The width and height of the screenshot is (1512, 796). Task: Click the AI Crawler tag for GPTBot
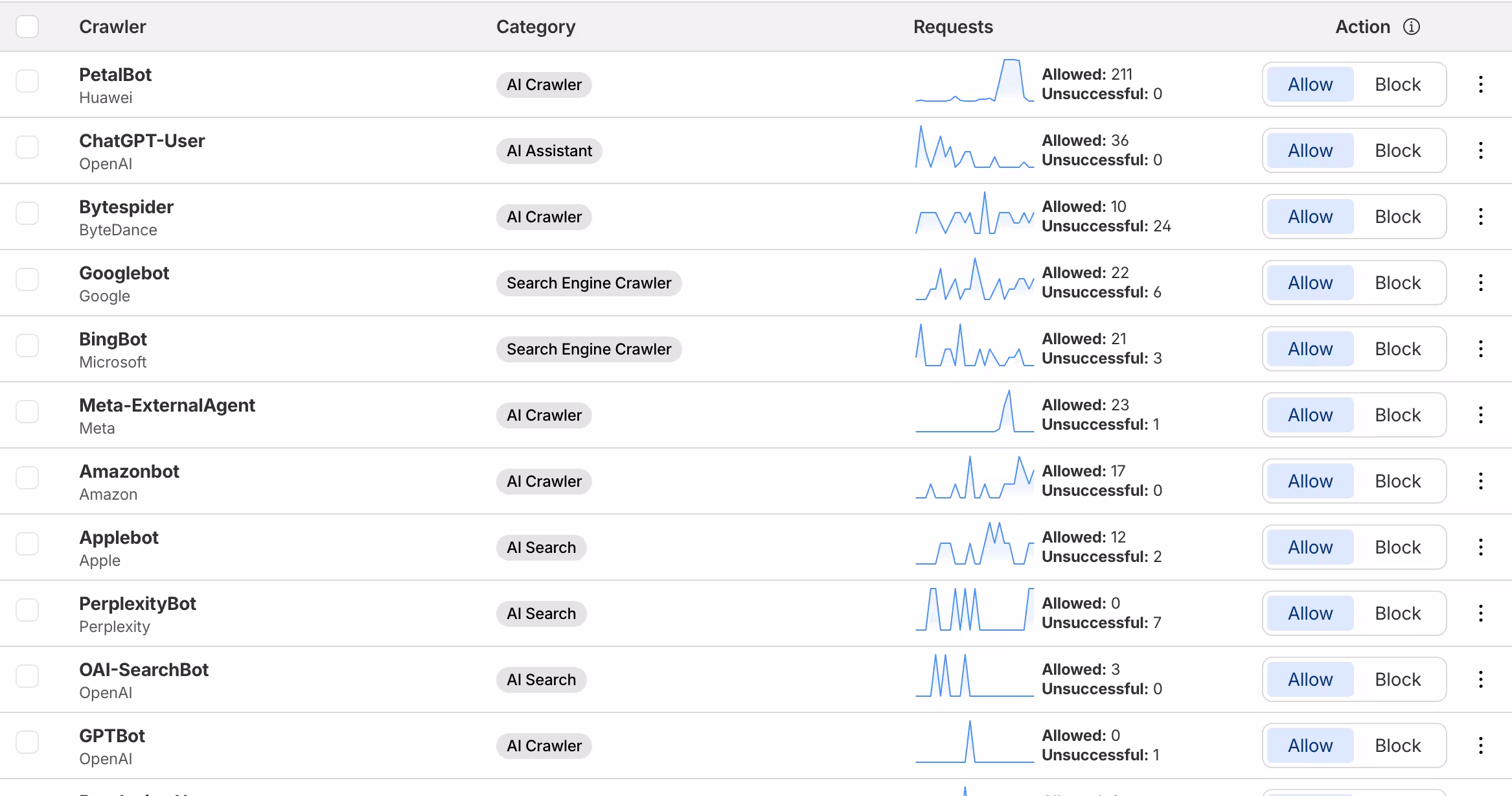[544, 746]
